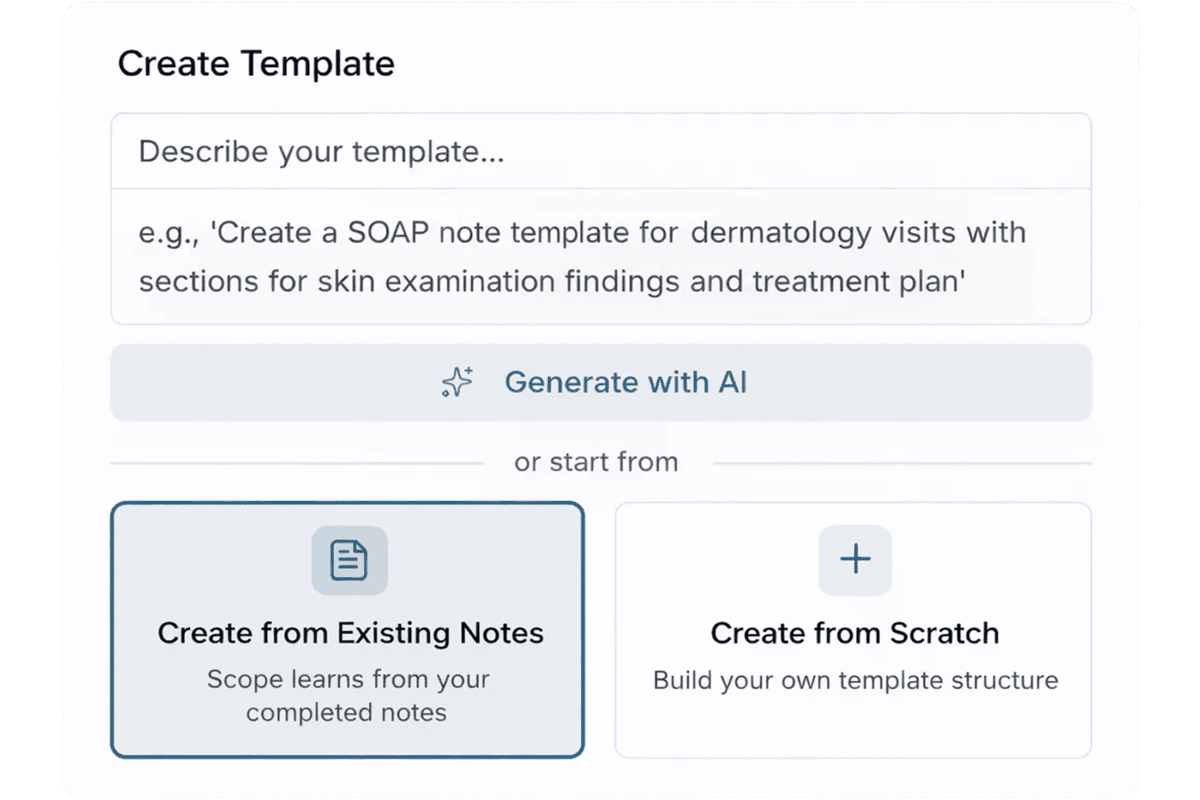Image resolution: width=1200 pixels, height=800 pixels.
Task: Click the or start from divider label
Action: coord(596,462)
